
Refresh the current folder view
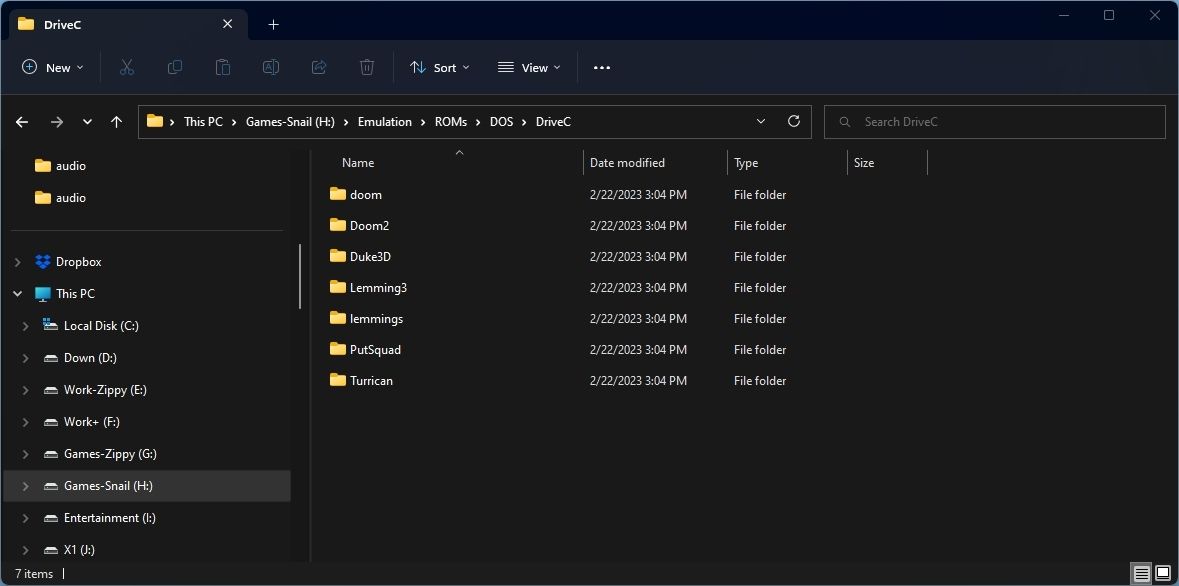tap(794, 121)
